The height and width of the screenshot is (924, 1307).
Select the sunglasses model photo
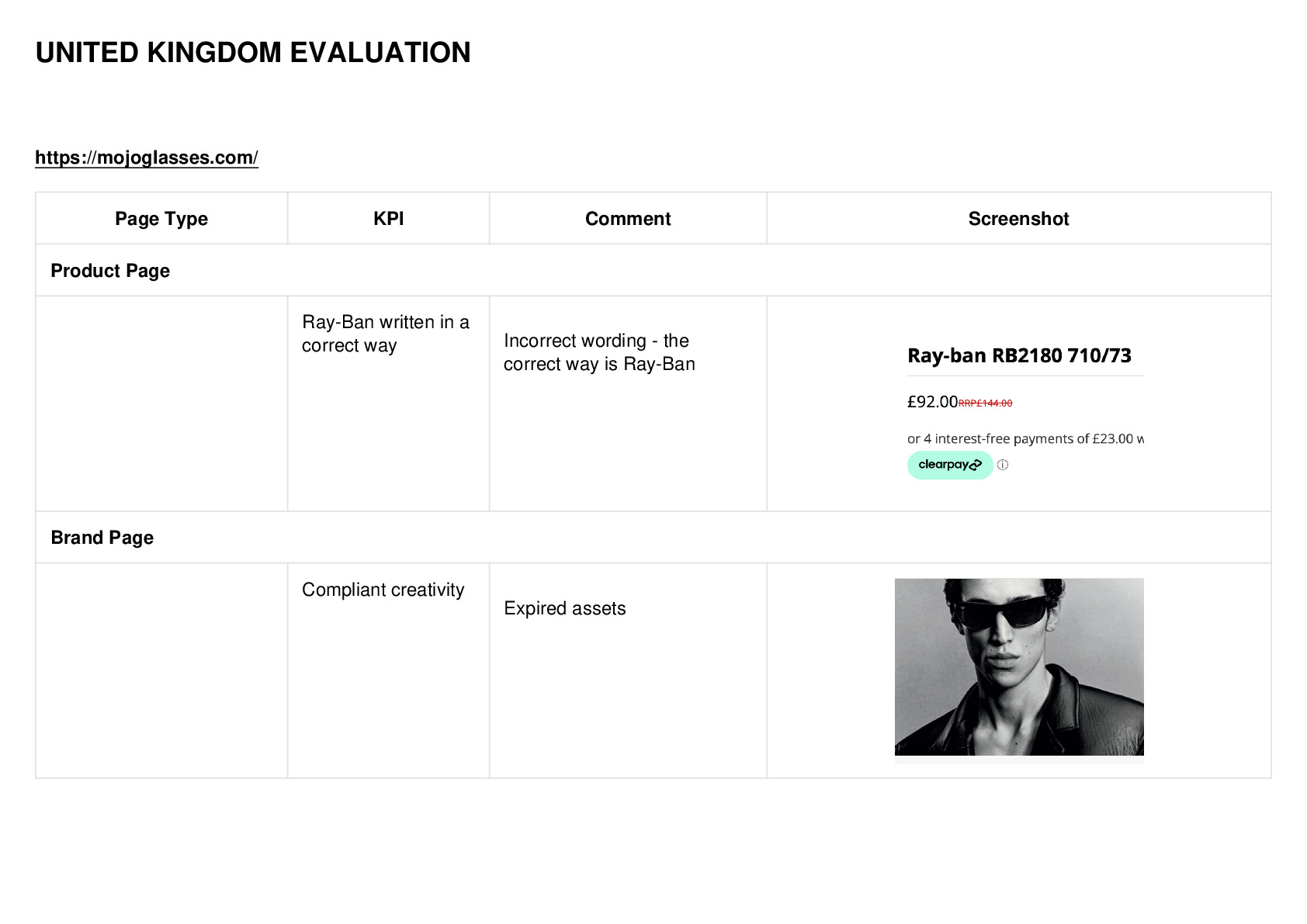(x=1019, y=666)
